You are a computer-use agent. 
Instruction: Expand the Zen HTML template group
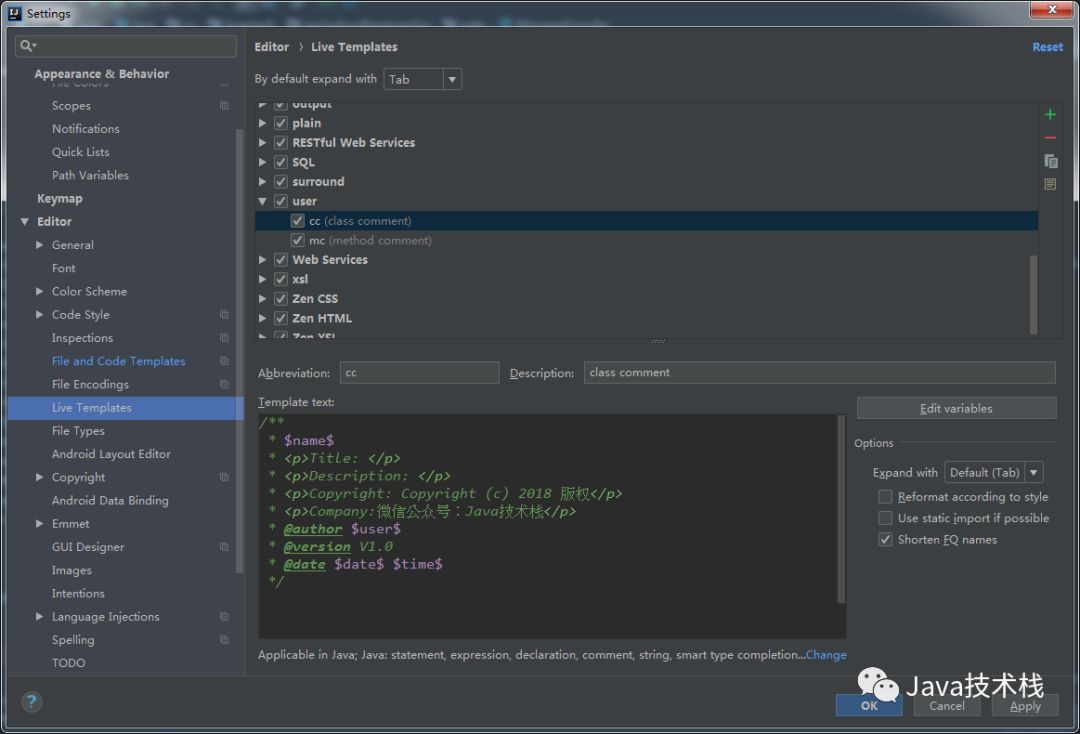[262, 318]
